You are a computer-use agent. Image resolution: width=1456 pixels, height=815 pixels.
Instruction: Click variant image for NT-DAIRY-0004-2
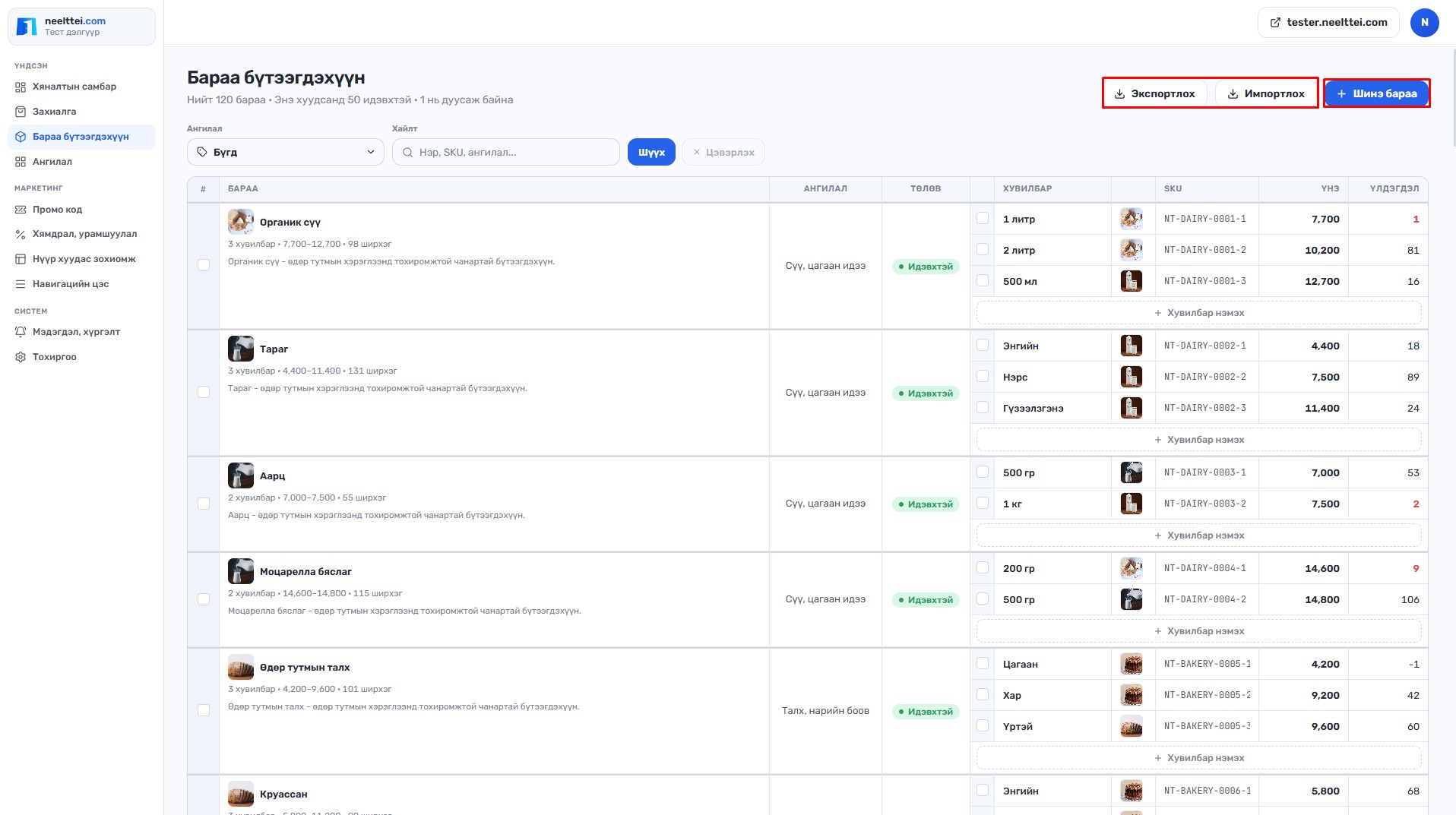click(x=1132, y=599)
